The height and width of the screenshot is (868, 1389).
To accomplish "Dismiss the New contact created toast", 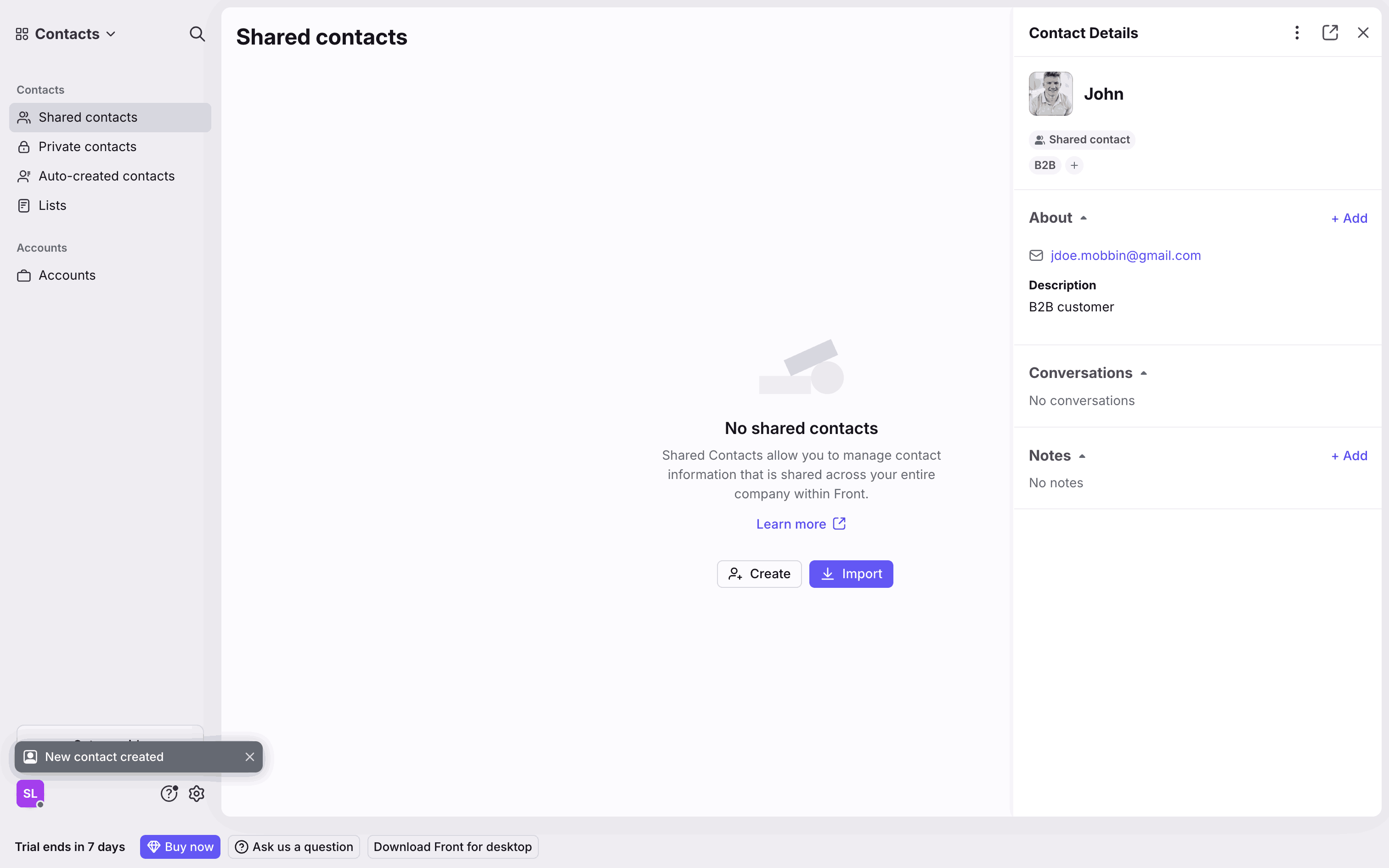I will coord(250,757).
